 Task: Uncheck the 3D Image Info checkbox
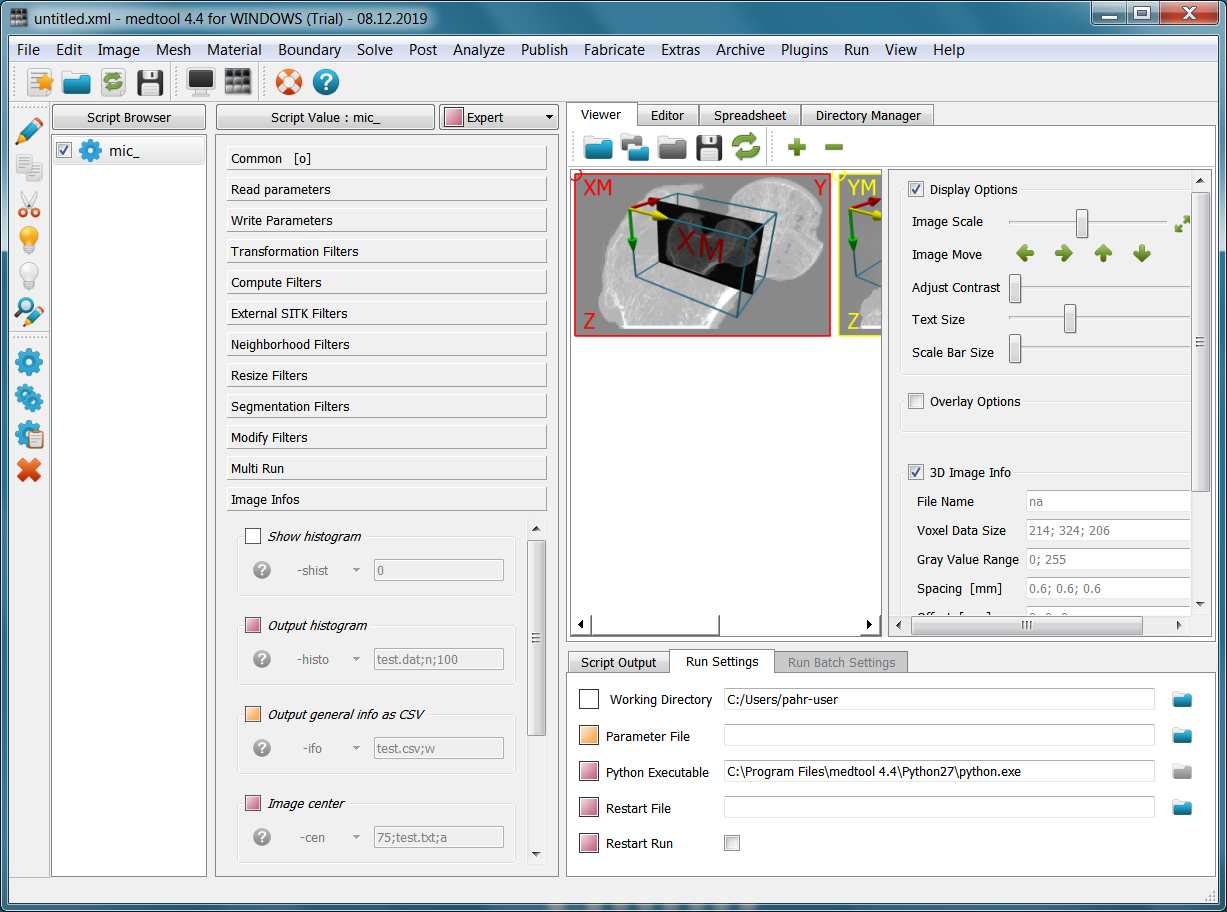click(x=916, y=472)
